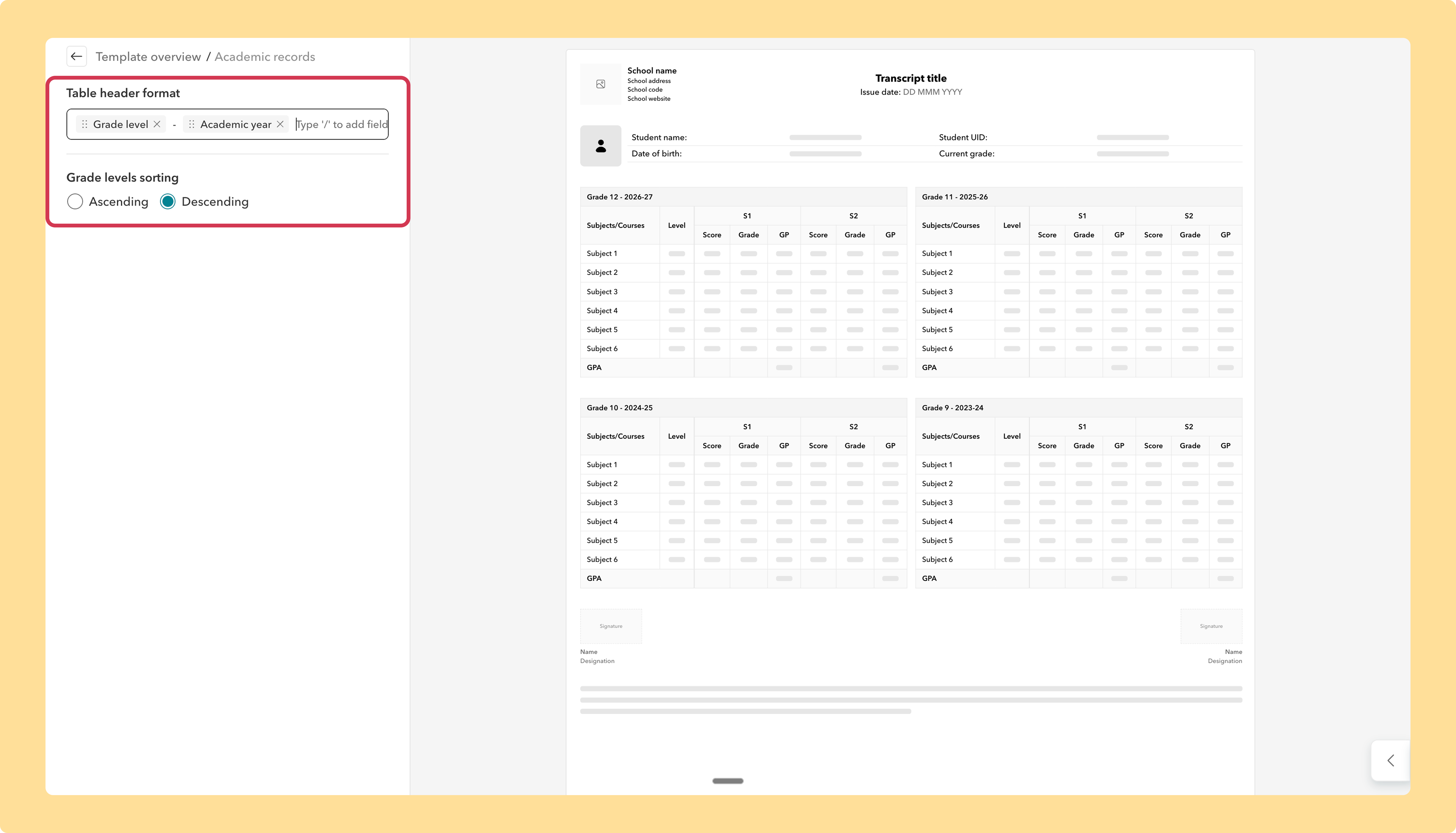Grab the Academic year chip drag handle
The height and width of the screenshot is (833, 1456).
pyautogui.click(x=192, y=124)
